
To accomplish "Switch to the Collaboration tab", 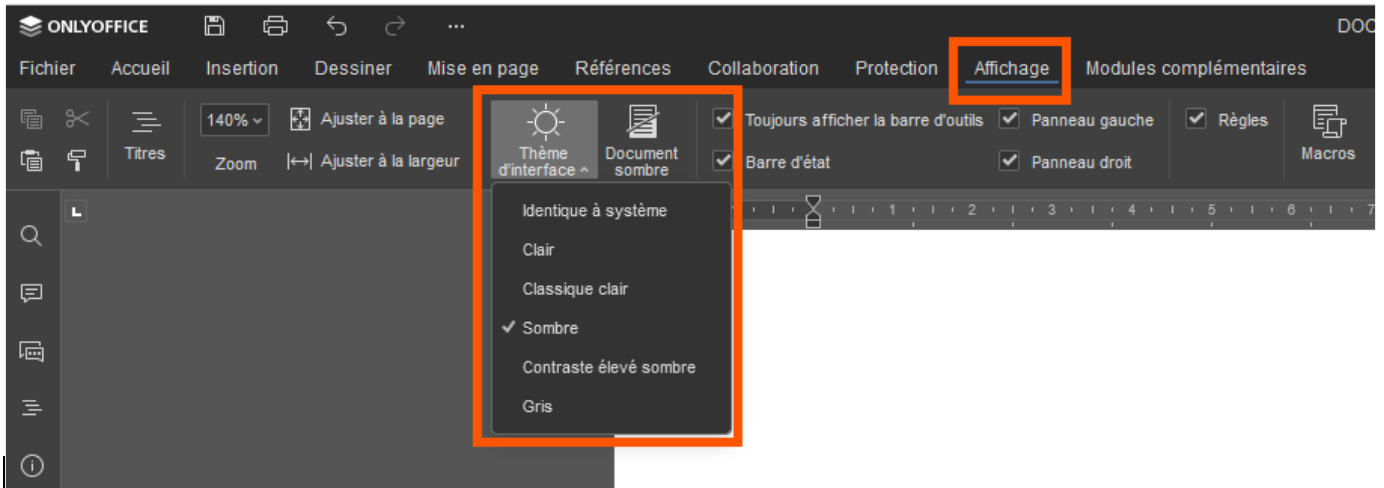I will tap(763, 69).
